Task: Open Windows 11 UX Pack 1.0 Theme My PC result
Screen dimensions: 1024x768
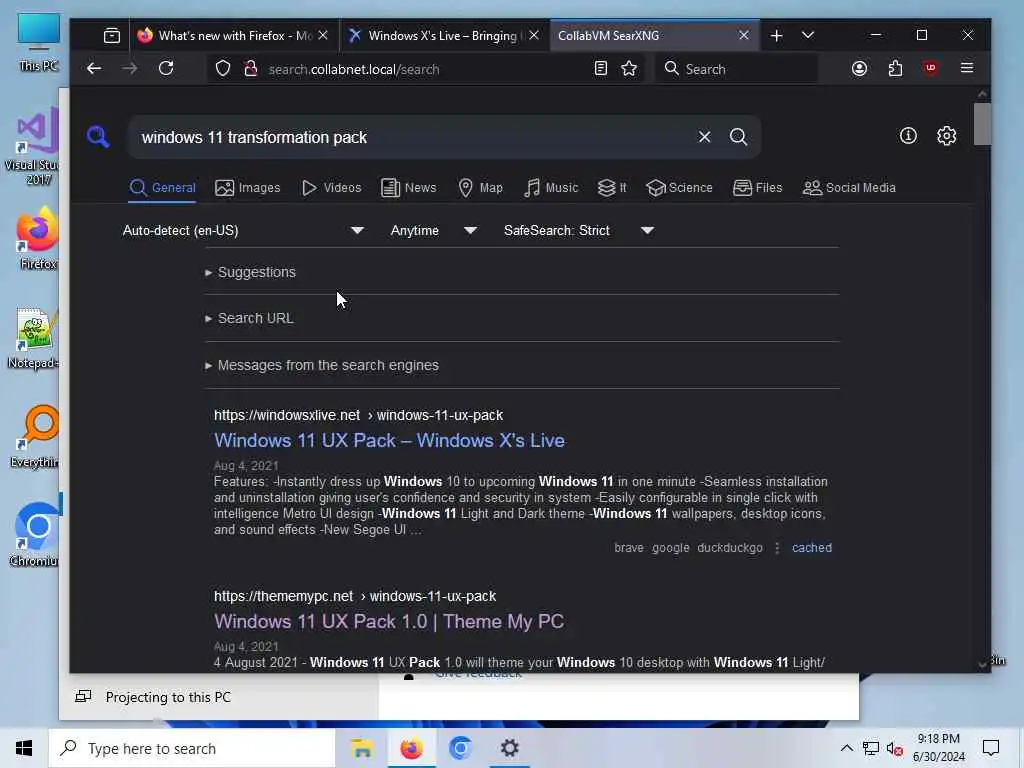Action: [389, 622]
